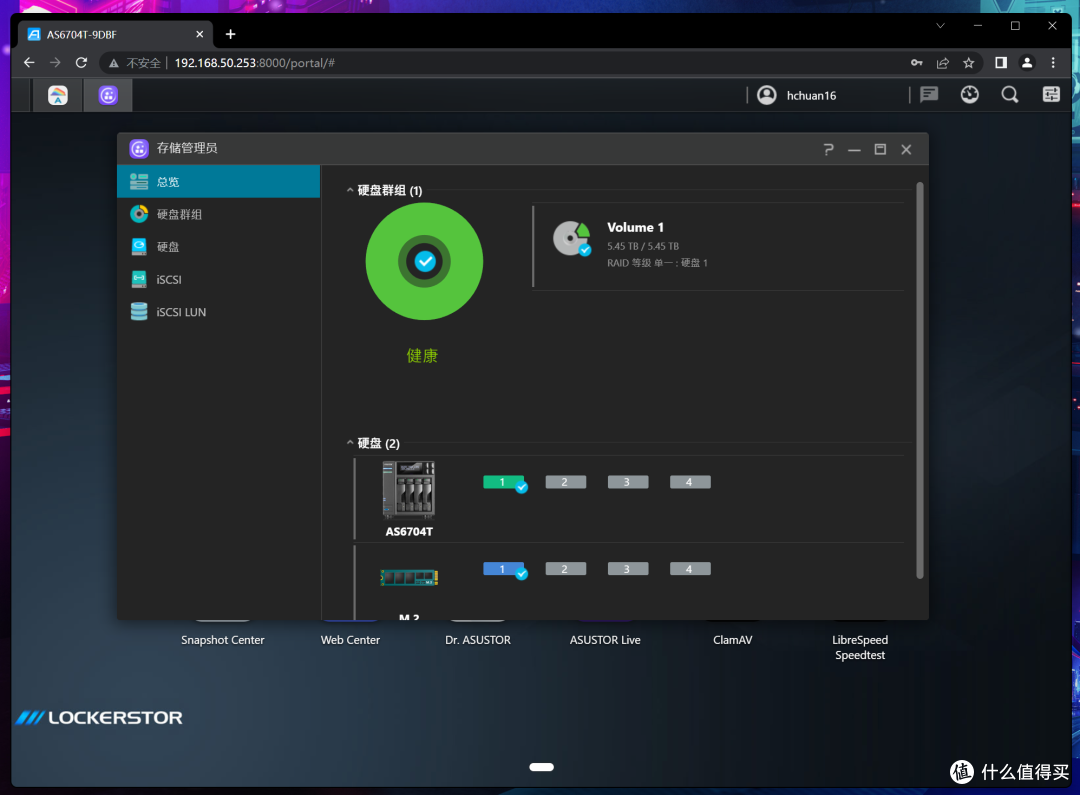Click the AS6704T NAS device image
Screen dimensions: 1080x795
(409, 489)
